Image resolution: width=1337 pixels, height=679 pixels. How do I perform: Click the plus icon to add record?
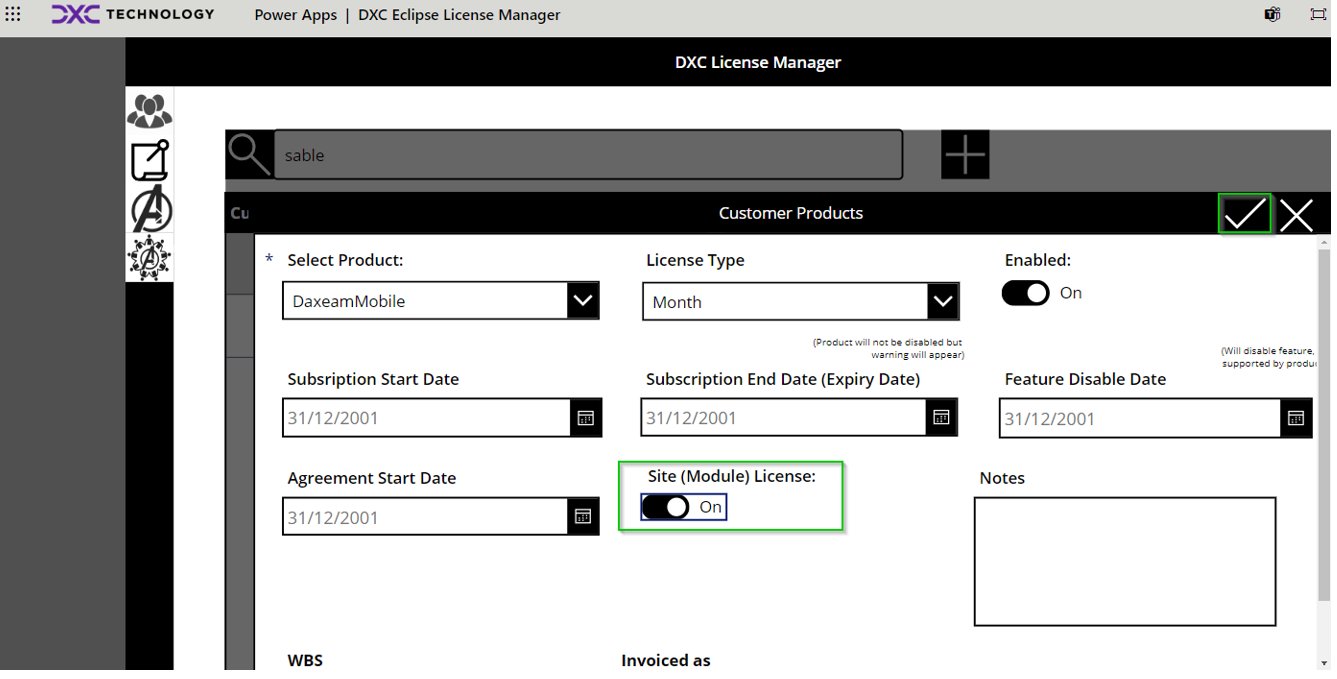coord(965,155)
